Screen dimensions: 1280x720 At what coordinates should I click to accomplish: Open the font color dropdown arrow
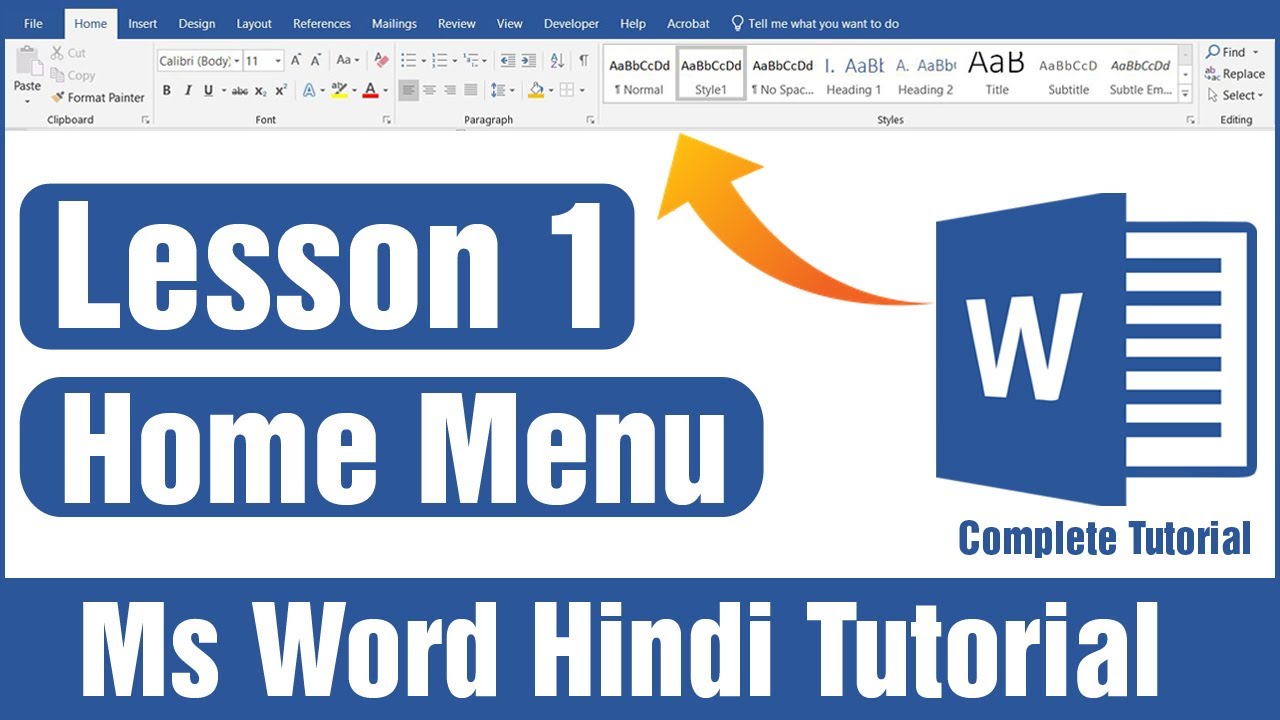click(385, 91)
